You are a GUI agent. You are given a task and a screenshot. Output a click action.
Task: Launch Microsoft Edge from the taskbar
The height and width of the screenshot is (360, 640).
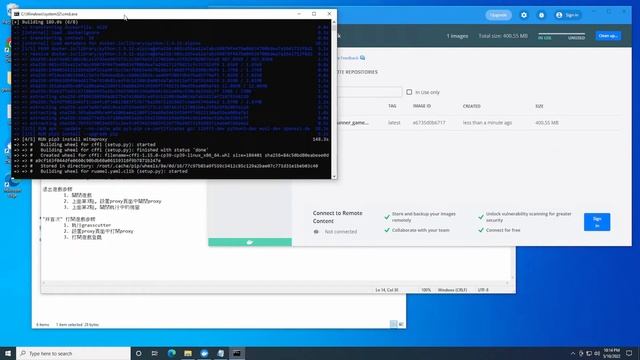(x=171, y=353)
